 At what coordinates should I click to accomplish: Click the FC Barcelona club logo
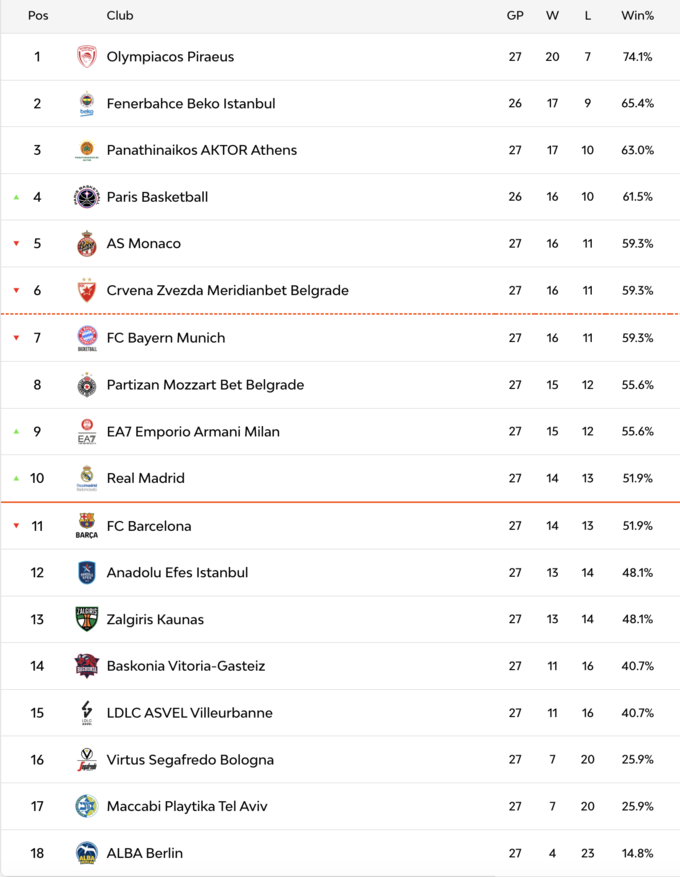click(87, 526)
